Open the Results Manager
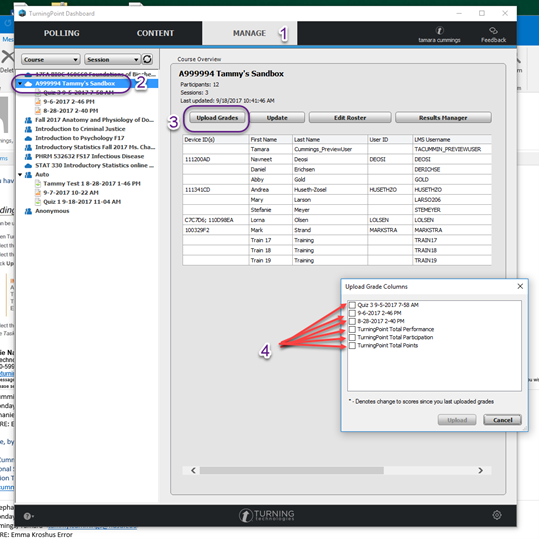The width and height of the screenshot is (539, 539). [x=443, y=118]
